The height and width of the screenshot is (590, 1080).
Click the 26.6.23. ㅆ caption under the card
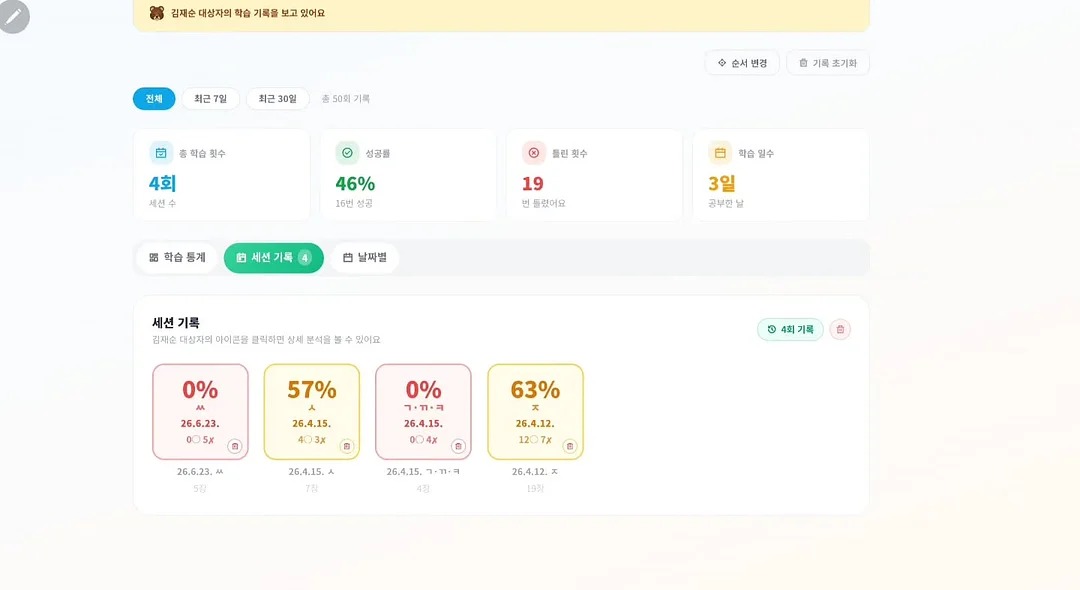click(x=200, y=472)
